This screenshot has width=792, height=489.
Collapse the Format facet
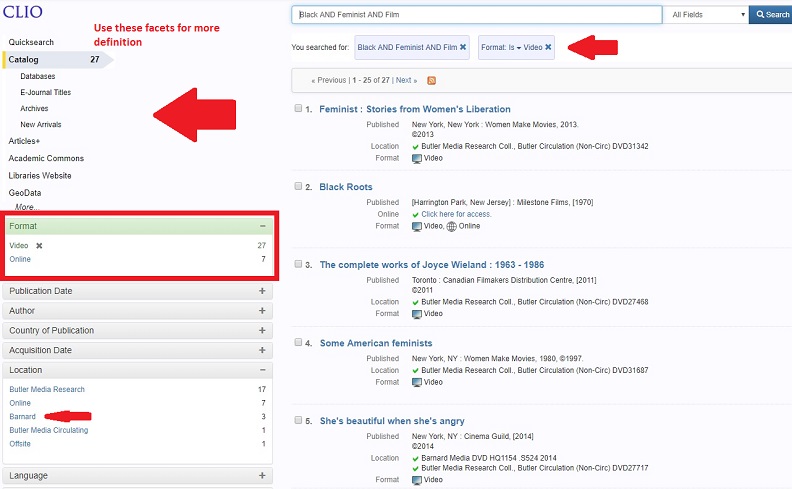[x=263, y=226]
